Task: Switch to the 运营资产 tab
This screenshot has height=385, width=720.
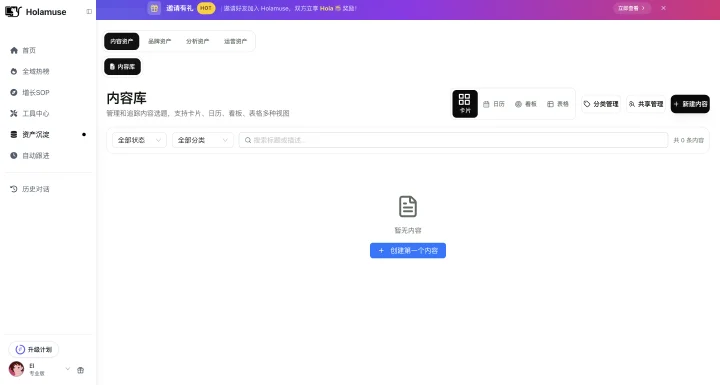Action: coord(235,41)
